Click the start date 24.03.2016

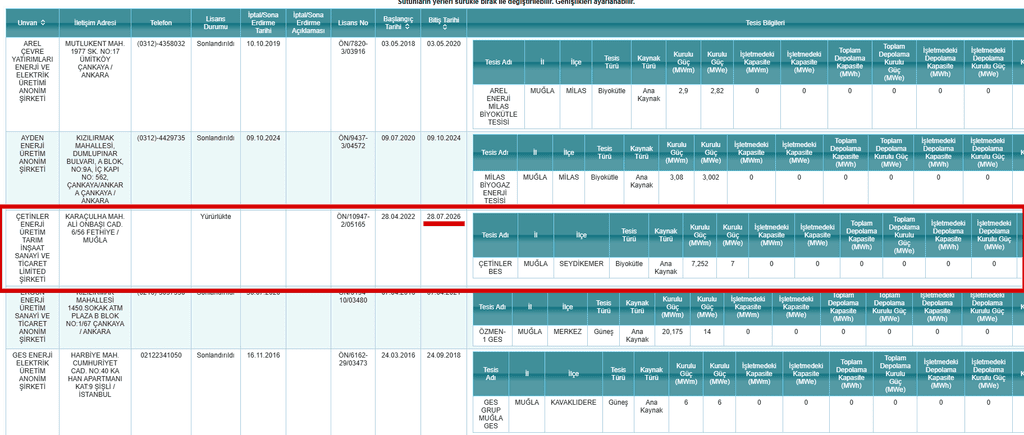click(398, 355)
